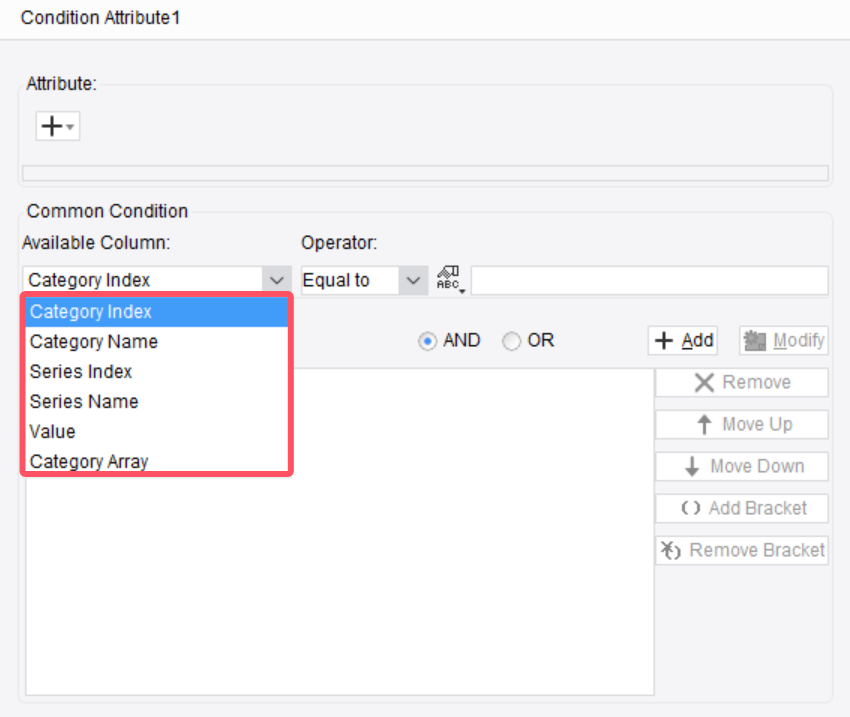Click the Add Bracket button
The width and height of the screenshot is (850, 717).
pyautogui.click(x=742, y=508)
